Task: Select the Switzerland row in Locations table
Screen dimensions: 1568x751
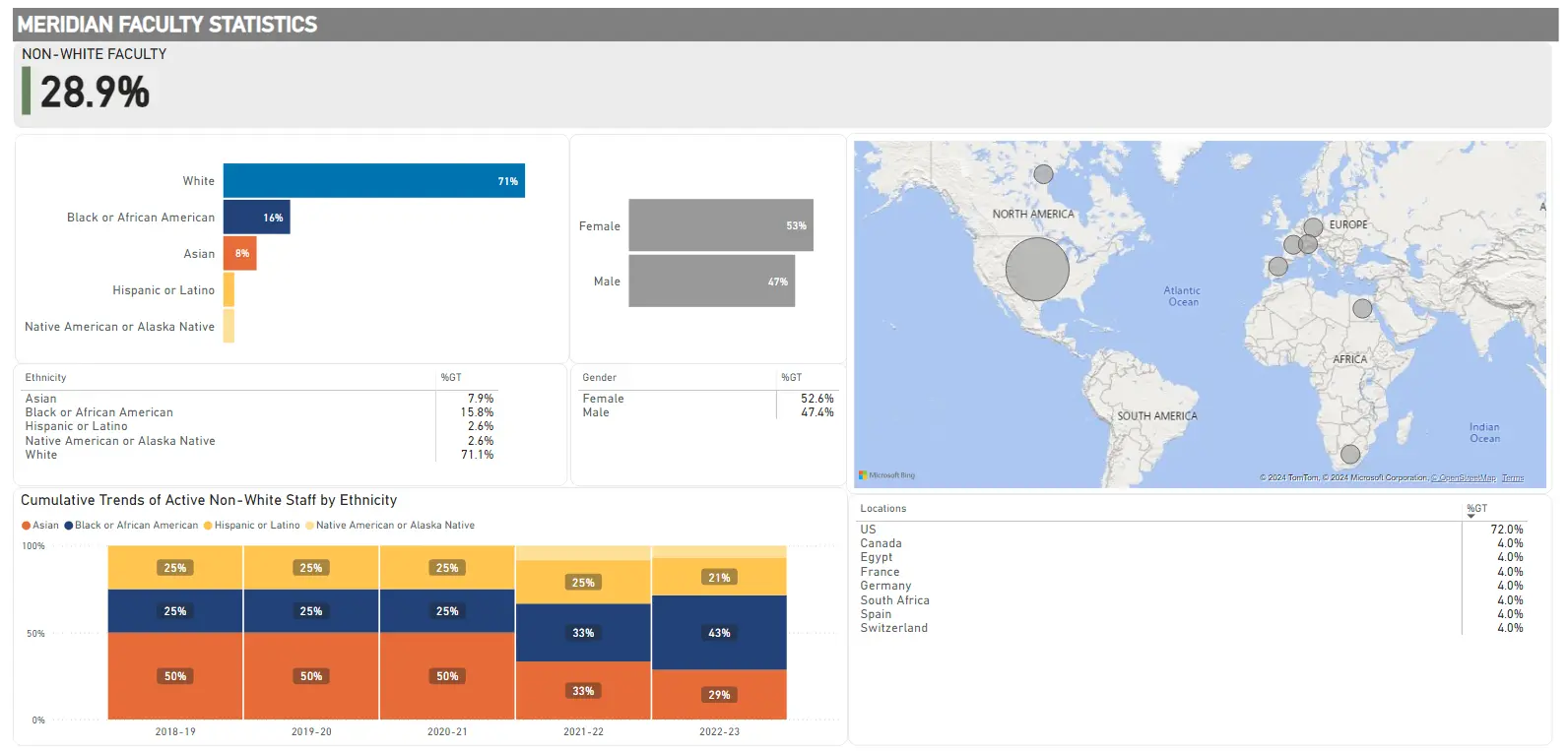Action: [1193, 628]
